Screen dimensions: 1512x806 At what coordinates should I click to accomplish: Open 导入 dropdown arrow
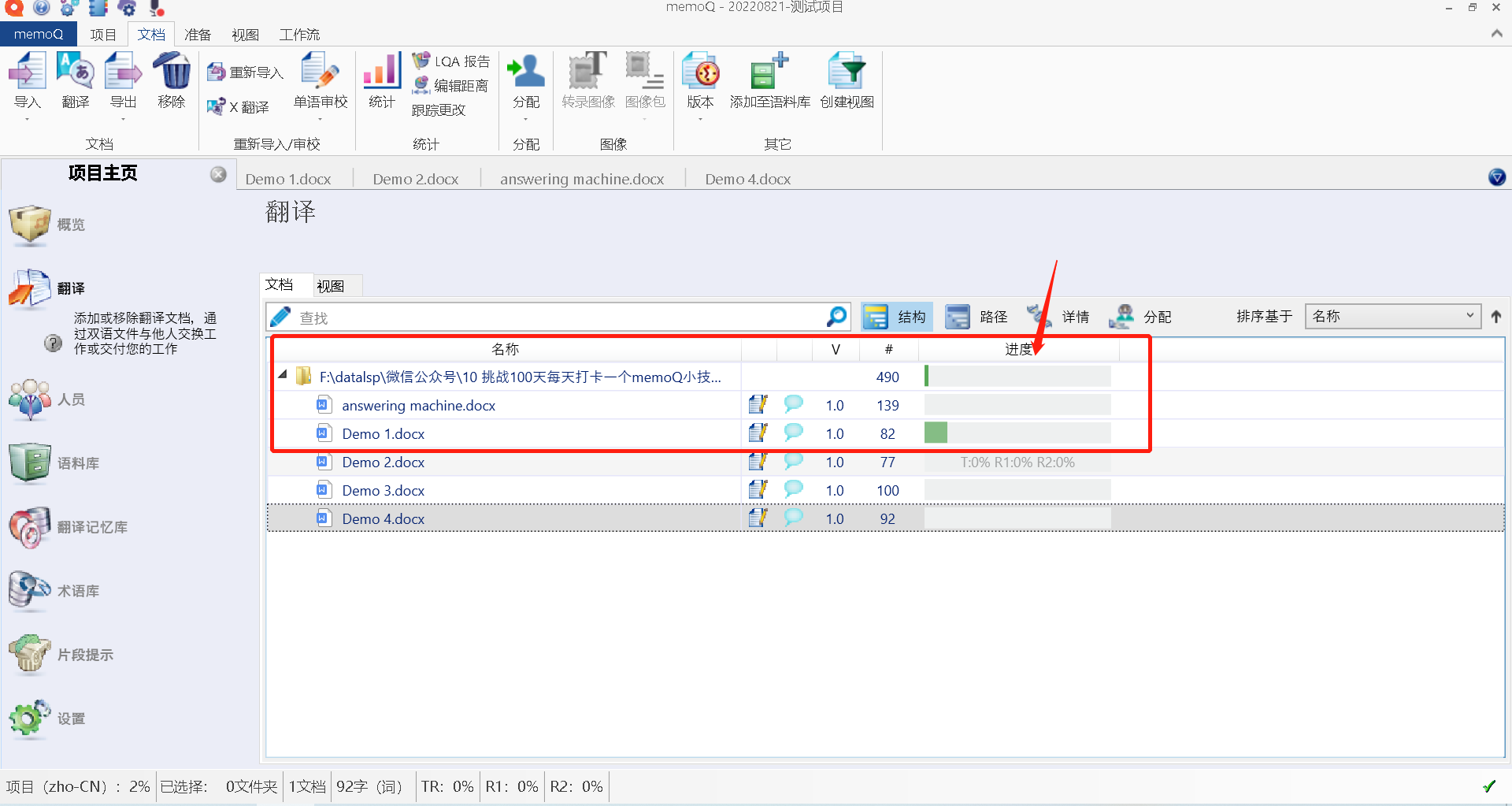click(27, 119)
